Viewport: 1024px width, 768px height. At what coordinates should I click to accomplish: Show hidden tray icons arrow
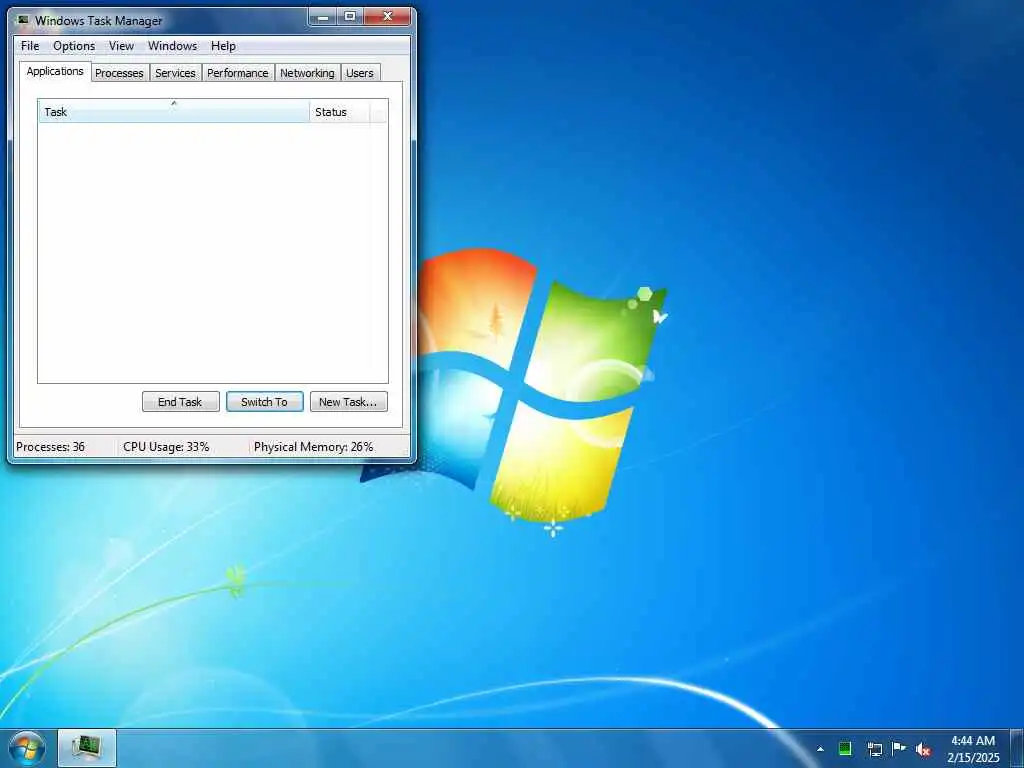(820, 749)
